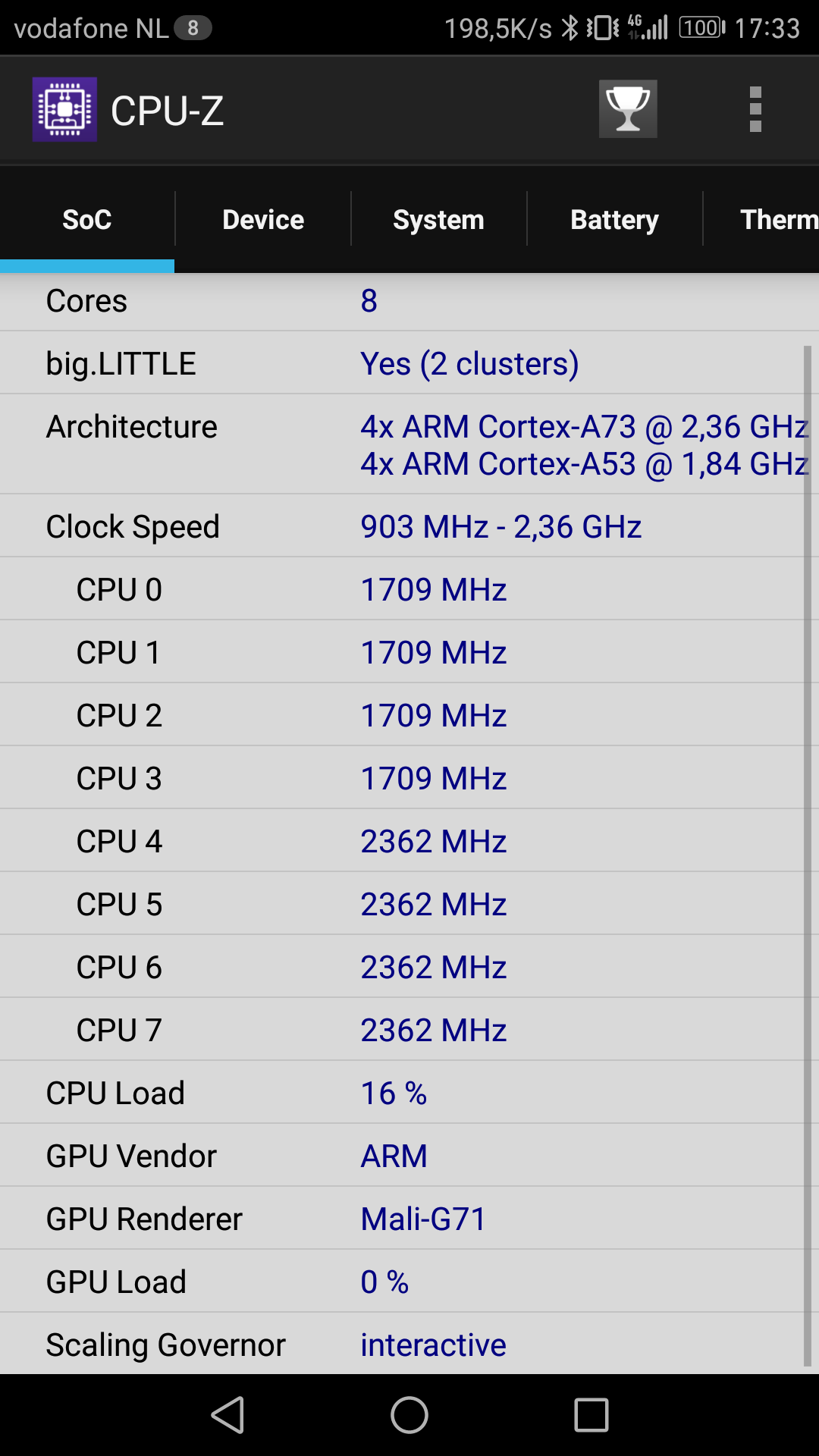
Task: Open the three-dot overflow menu
Action: pyautogui.click(x=755, y=109)
